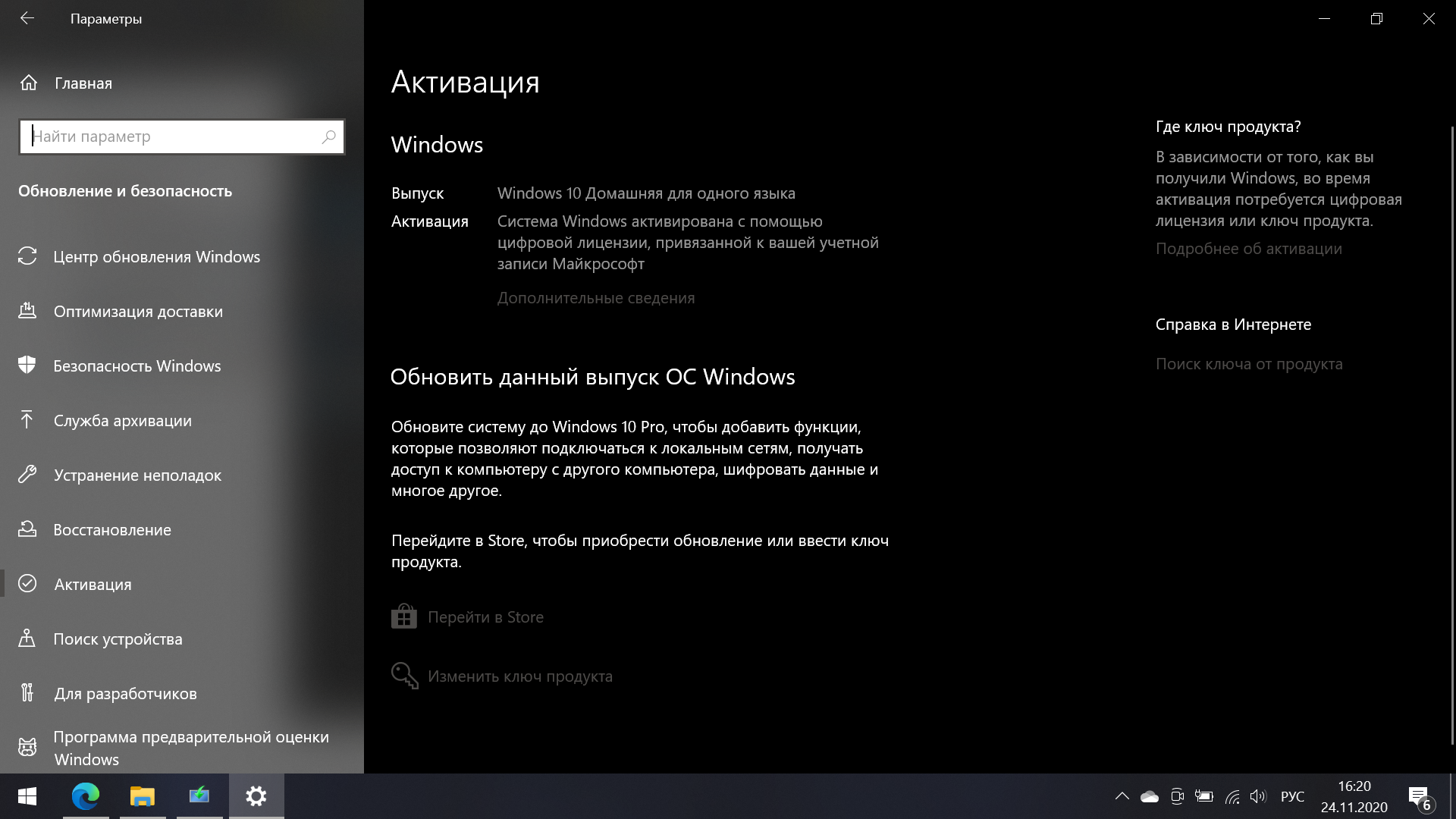The height and width of the screenshot is (819, 1456).
Task: Click Windows 10 Домашняя для одного языка text
Action: 646,193
